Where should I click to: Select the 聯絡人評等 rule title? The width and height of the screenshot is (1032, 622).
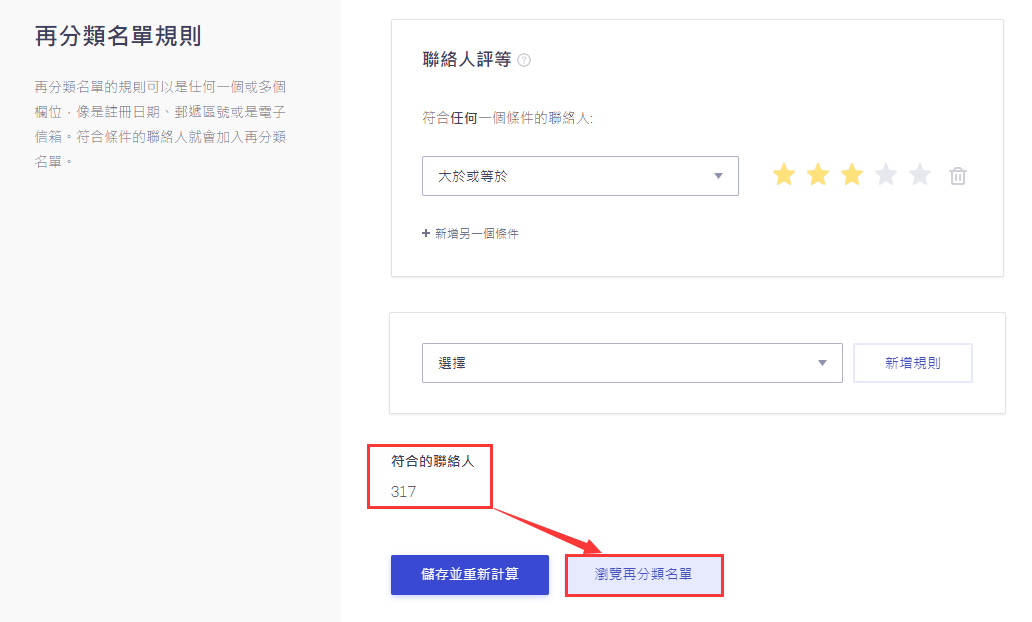point(467,60)
